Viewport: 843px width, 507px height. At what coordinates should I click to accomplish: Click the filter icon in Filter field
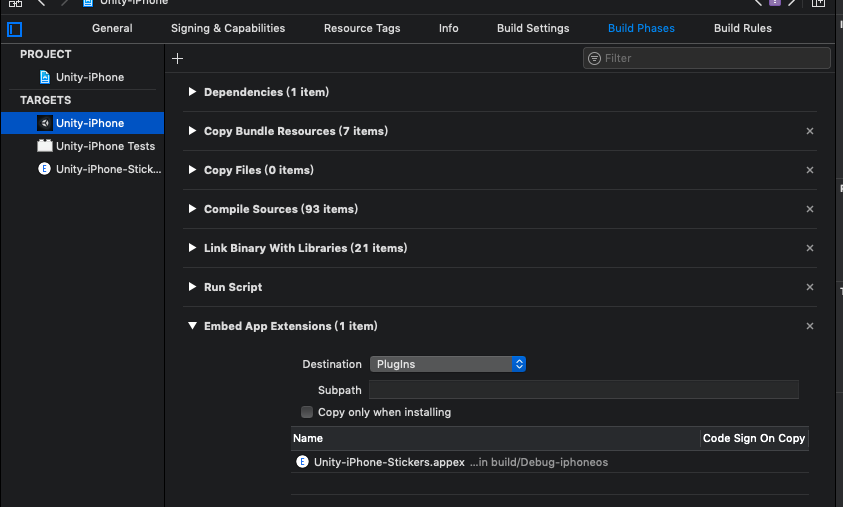coord(594,58)
